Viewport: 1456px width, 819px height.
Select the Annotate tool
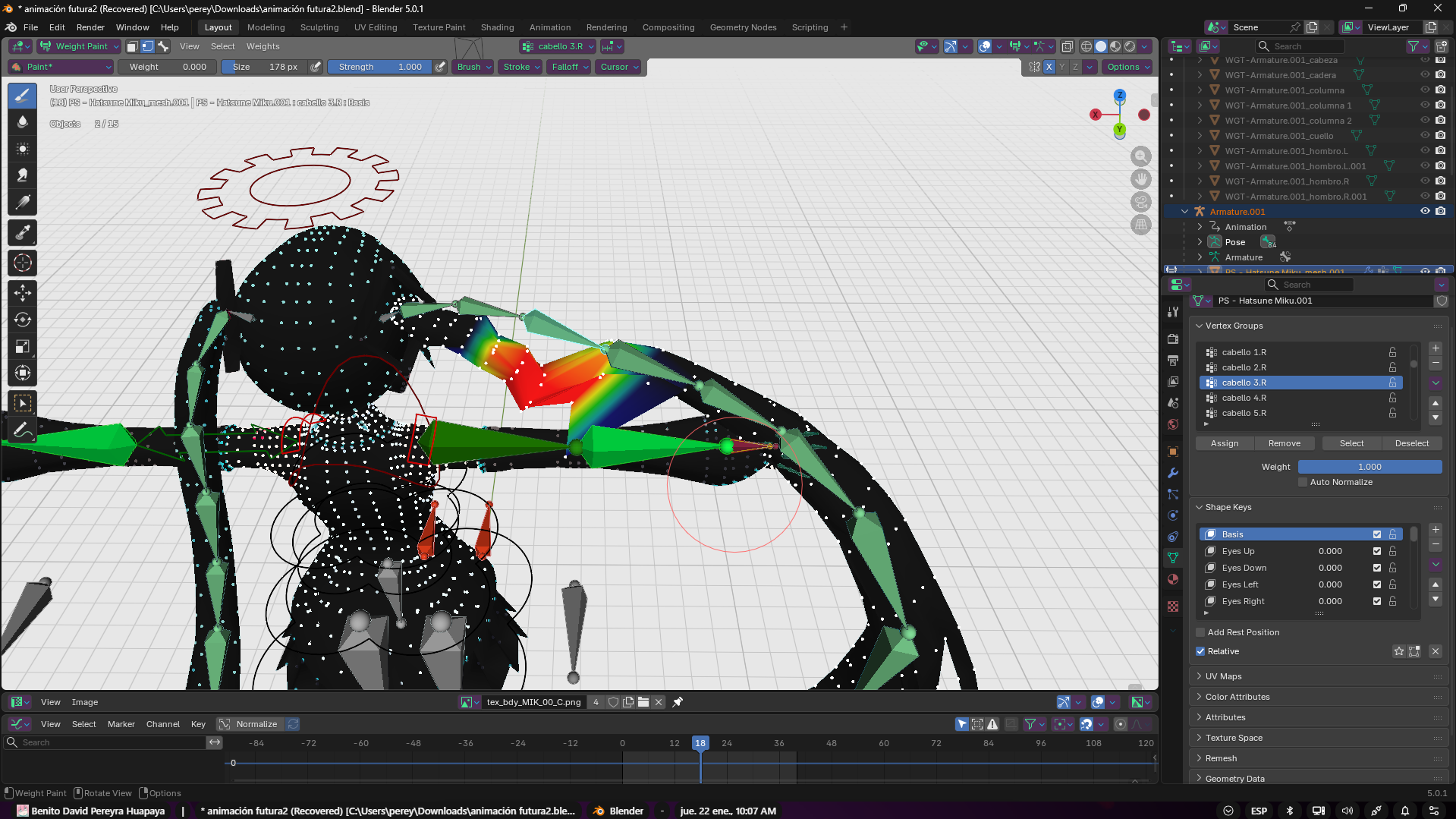coord(23,430)
